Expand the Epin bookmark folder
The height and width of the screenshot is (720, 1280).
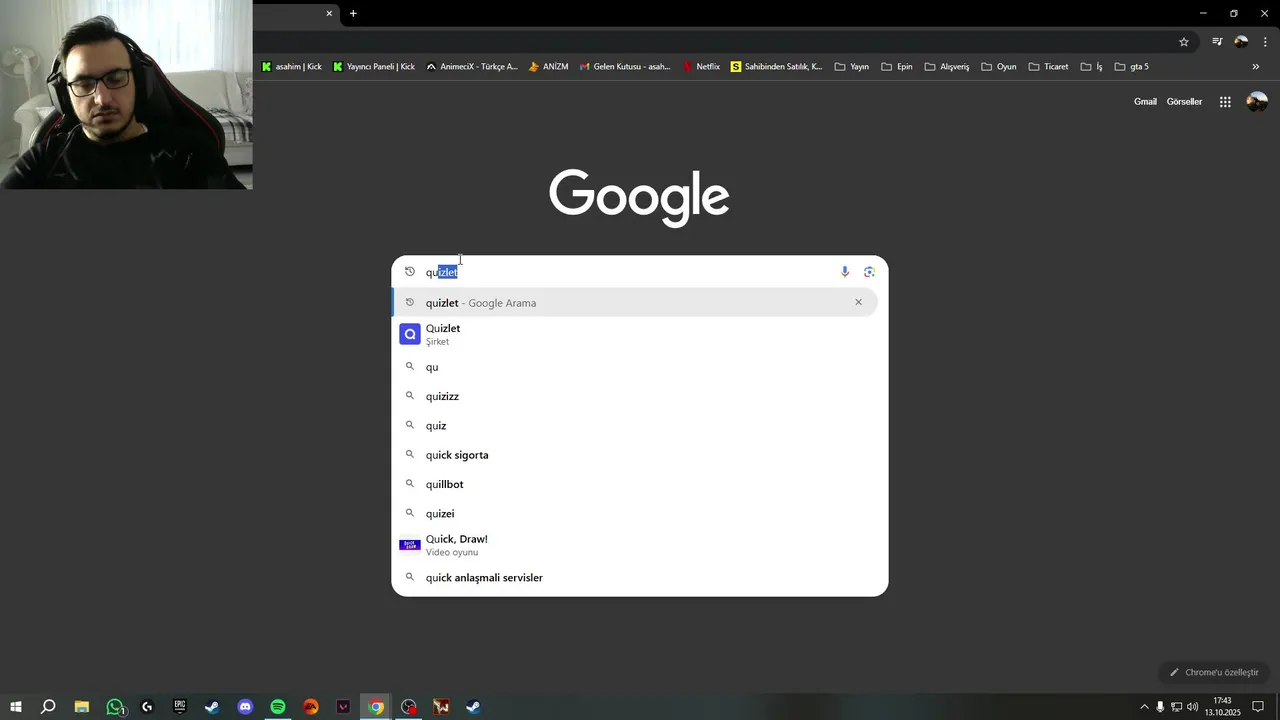[896, 67]
